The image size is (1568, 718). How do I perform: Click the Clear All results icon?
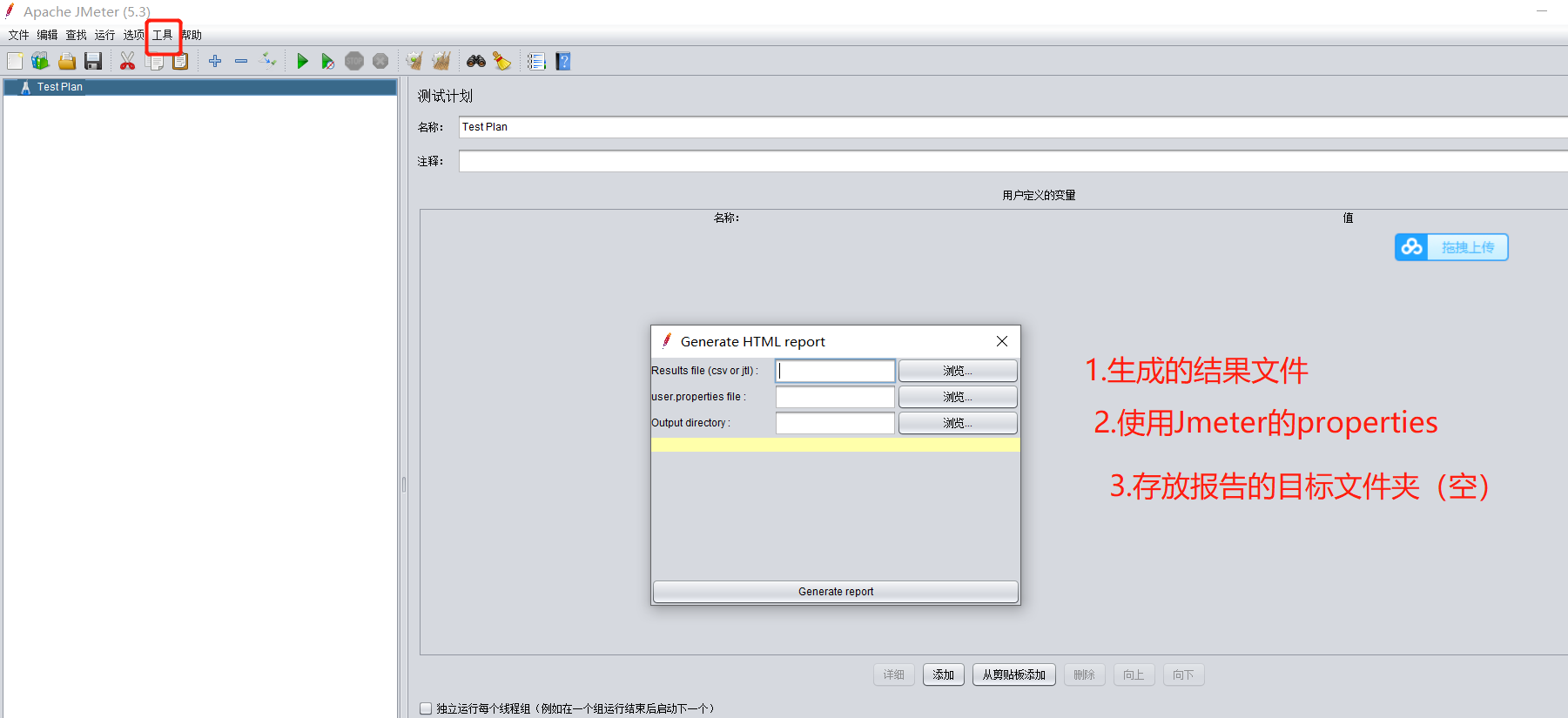[x=441, y=61]
